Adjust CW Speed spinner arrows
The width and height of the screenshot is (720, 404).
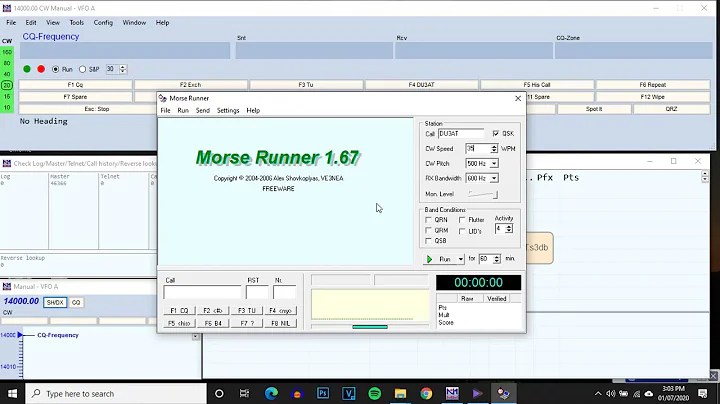[x=494, y=149]
